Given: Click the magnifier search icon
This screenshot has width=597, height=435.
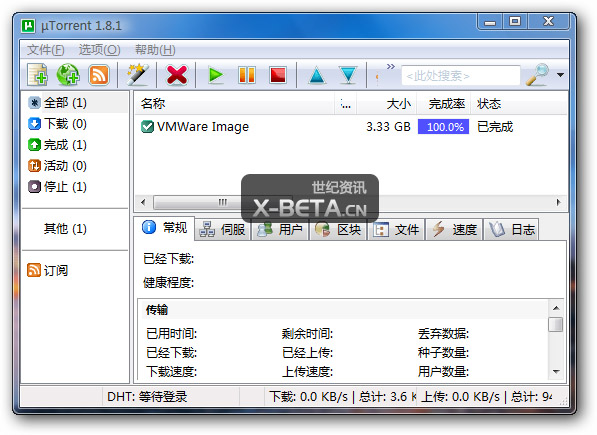Looking at the screenshot, I should (537, 75).
